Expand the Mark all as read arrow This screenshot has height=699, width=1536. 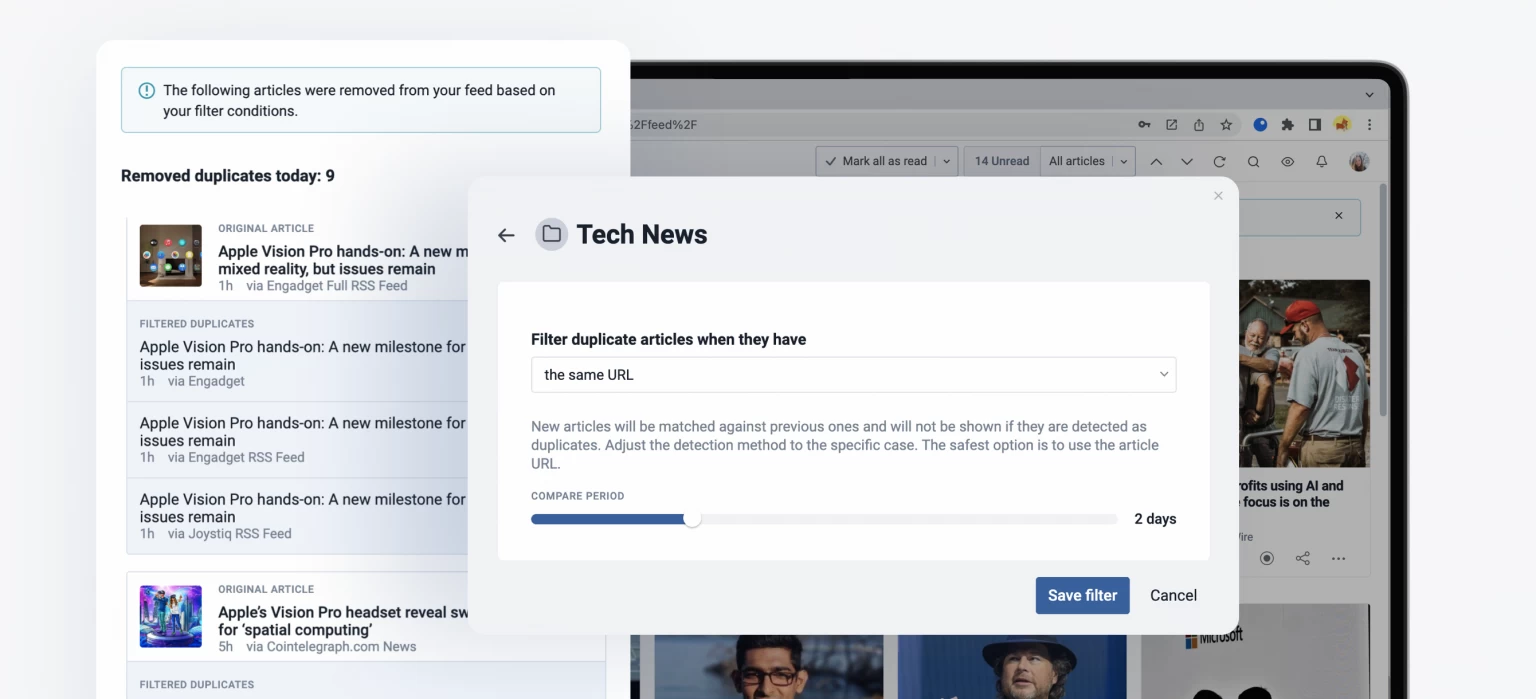[946, 161]
